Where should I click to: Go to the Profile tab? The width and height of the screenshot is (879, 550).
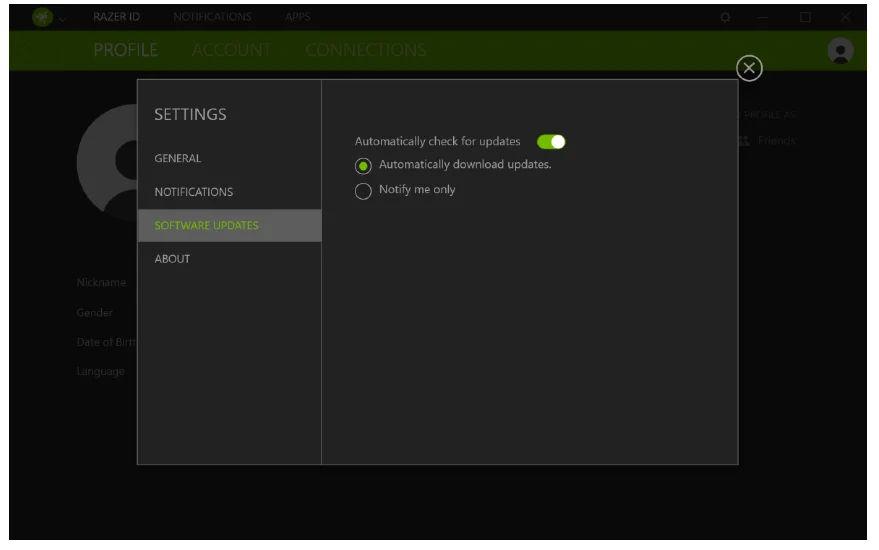[x=126, y=50]
